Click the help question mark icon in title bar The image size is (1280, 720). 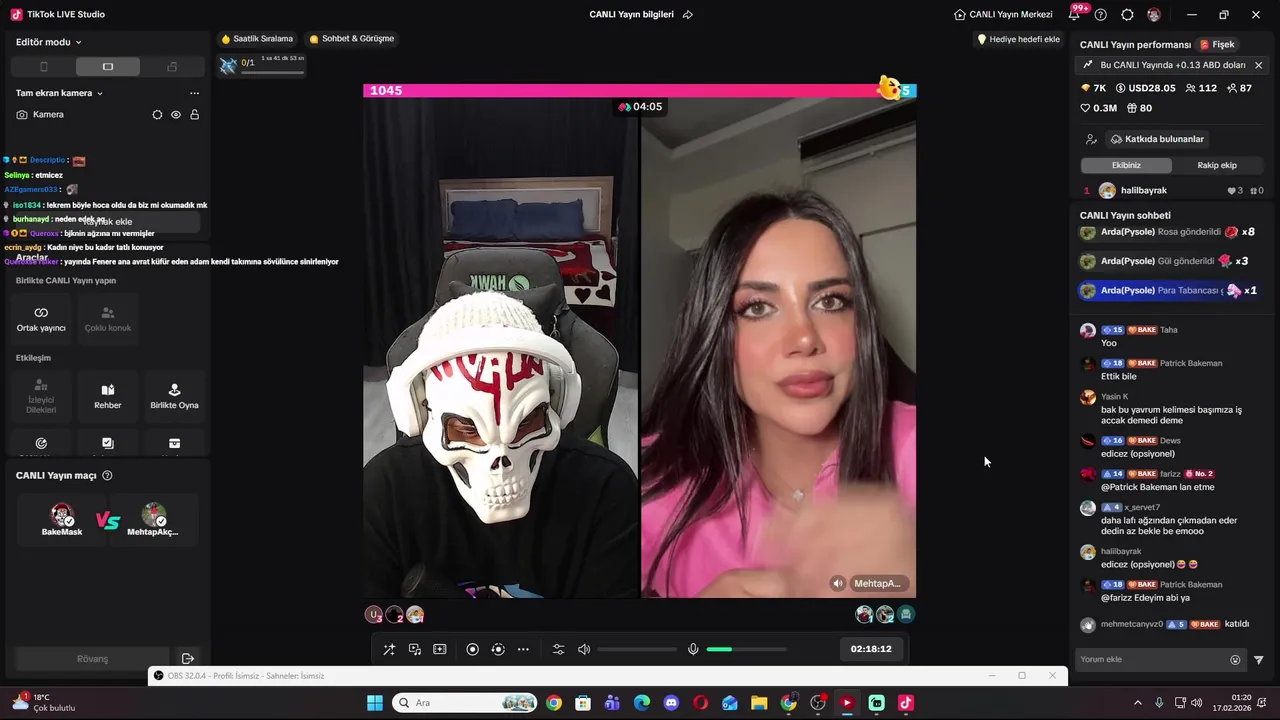click(x=1101, y=15)
